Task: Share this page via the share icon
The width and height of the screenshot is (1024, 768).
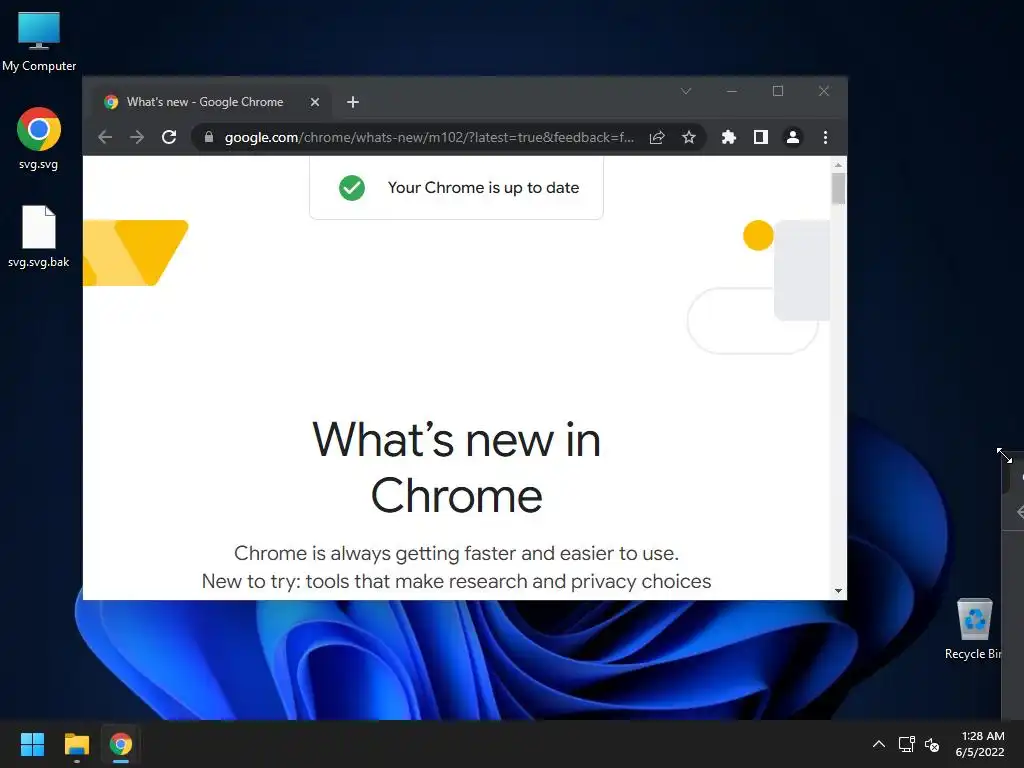Action: [657, 137]
